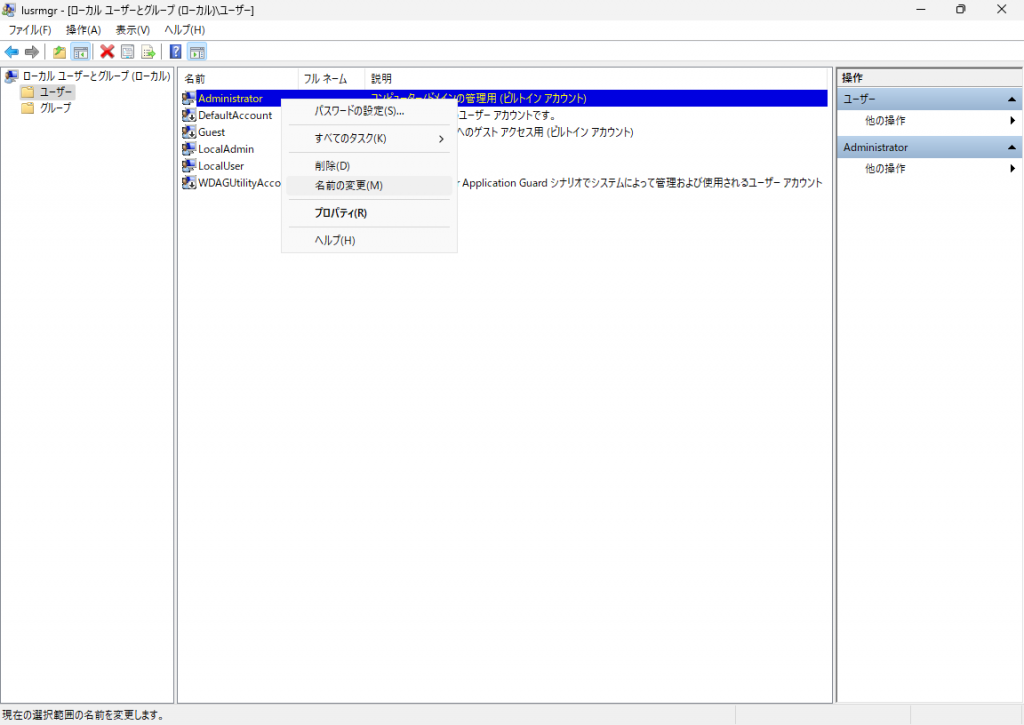The width and height of the screenshot is (1024, 725).
Task: Click the Administrator user account icon
Action: coord(189,98)
